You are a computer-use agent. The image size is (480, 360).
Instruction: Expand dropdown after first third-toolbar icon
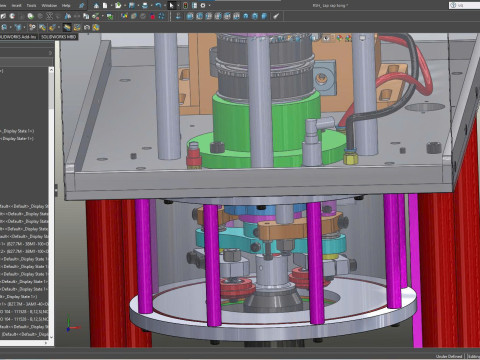(x=11, y=27)
